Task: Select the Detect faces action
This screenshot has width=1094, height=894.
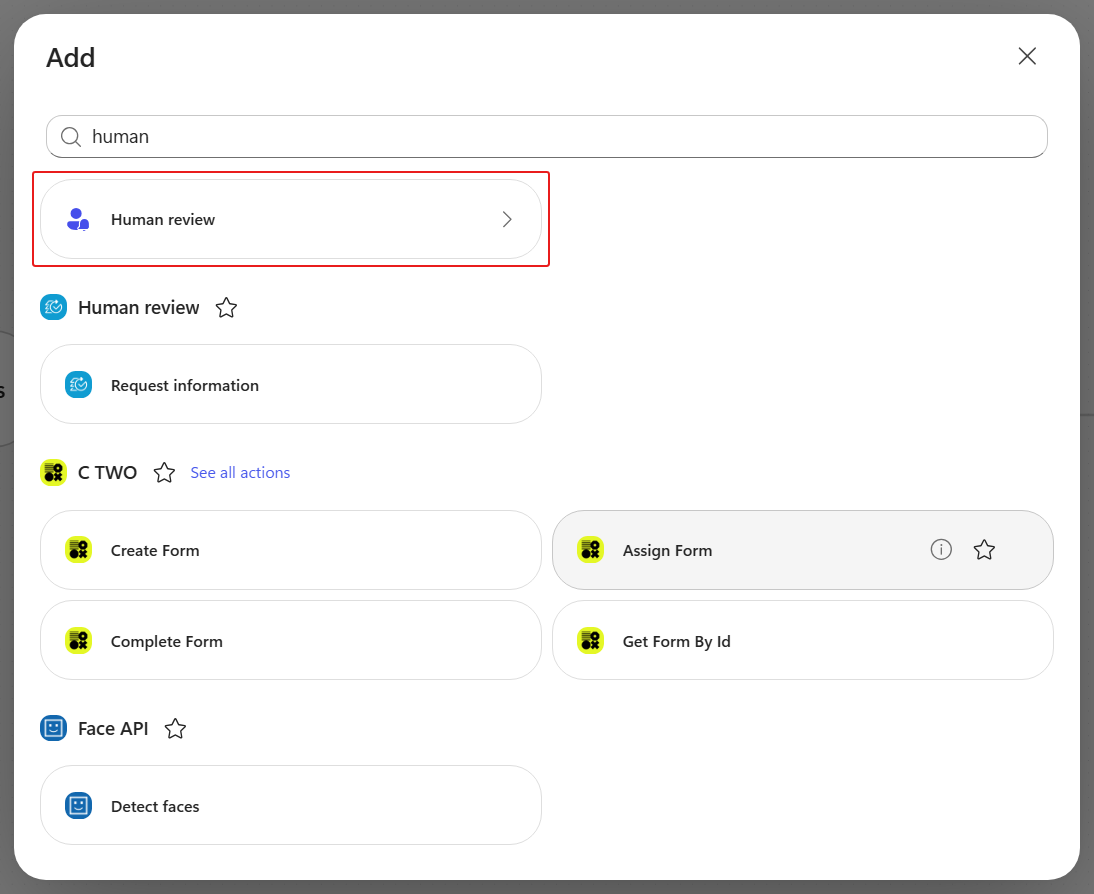Action: [x=291, y=805]
